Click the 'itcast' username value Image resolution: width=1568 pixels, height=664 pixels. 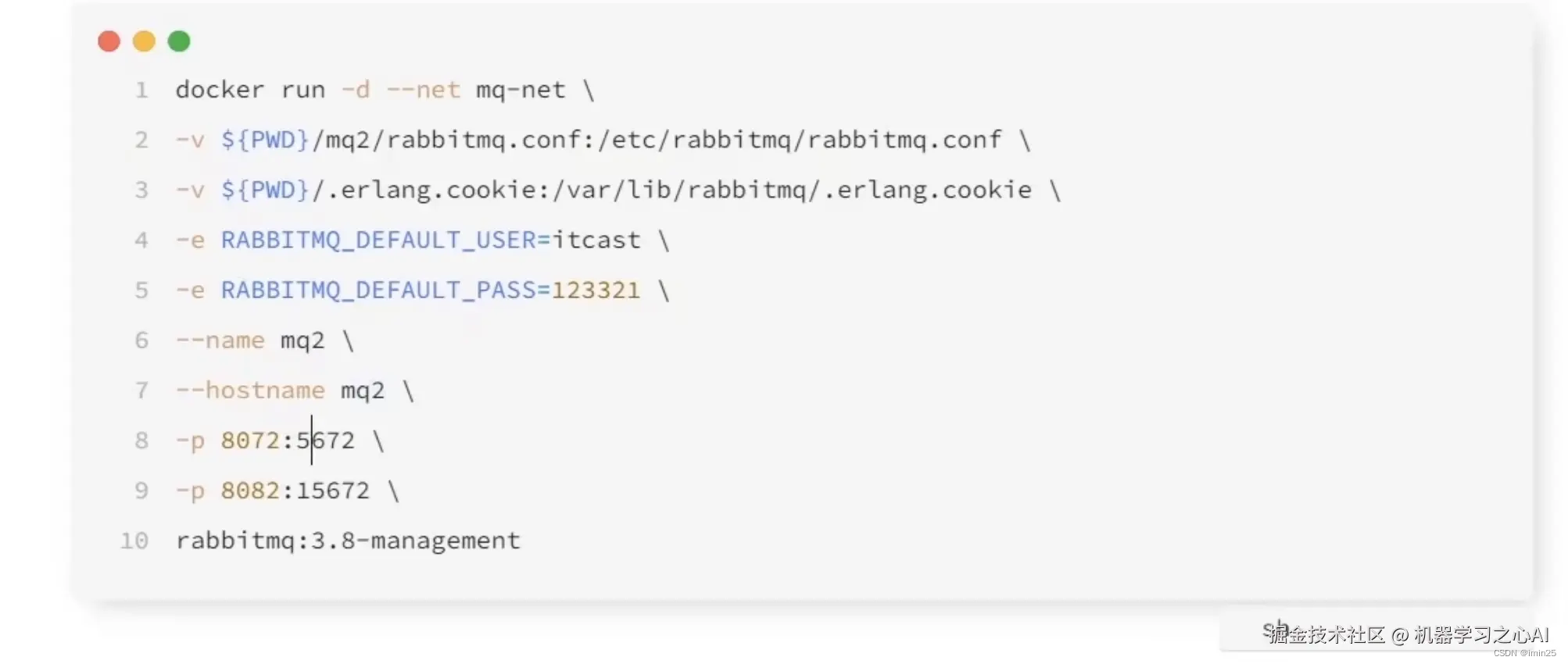[596, 240]
